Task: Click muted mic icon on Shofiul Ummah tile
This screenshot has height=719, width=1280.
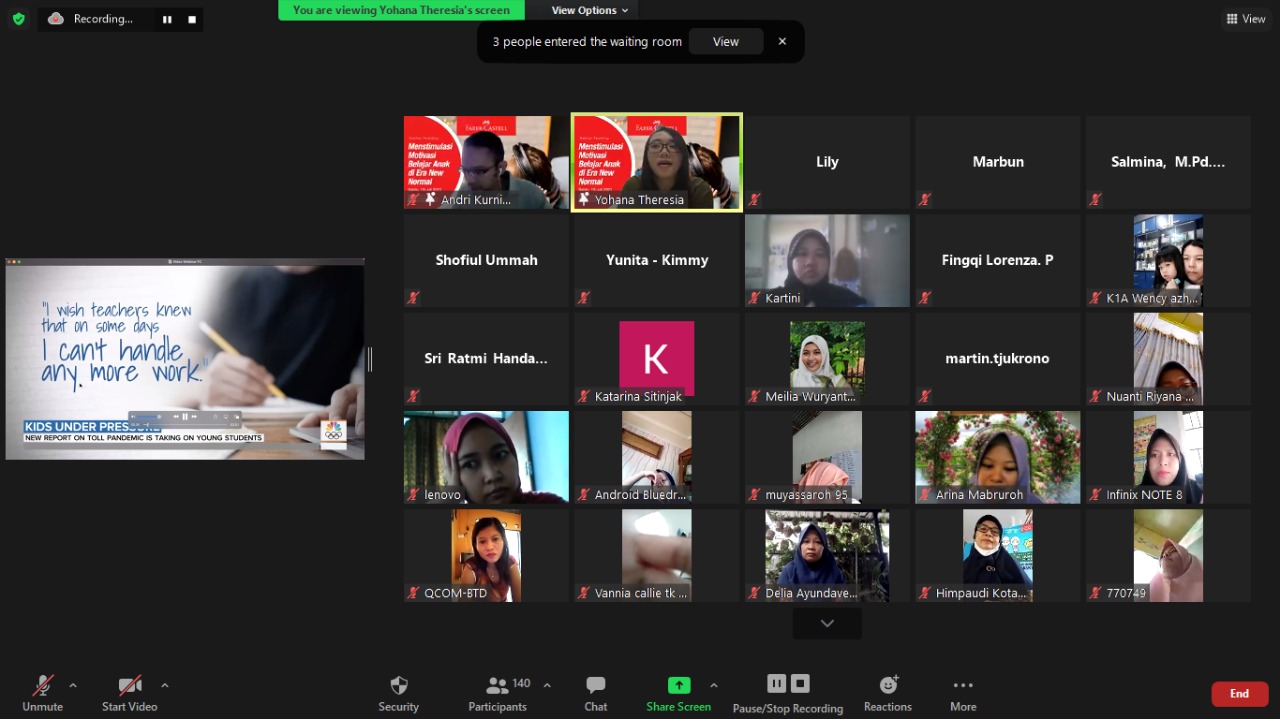Action: coord(413,298)
